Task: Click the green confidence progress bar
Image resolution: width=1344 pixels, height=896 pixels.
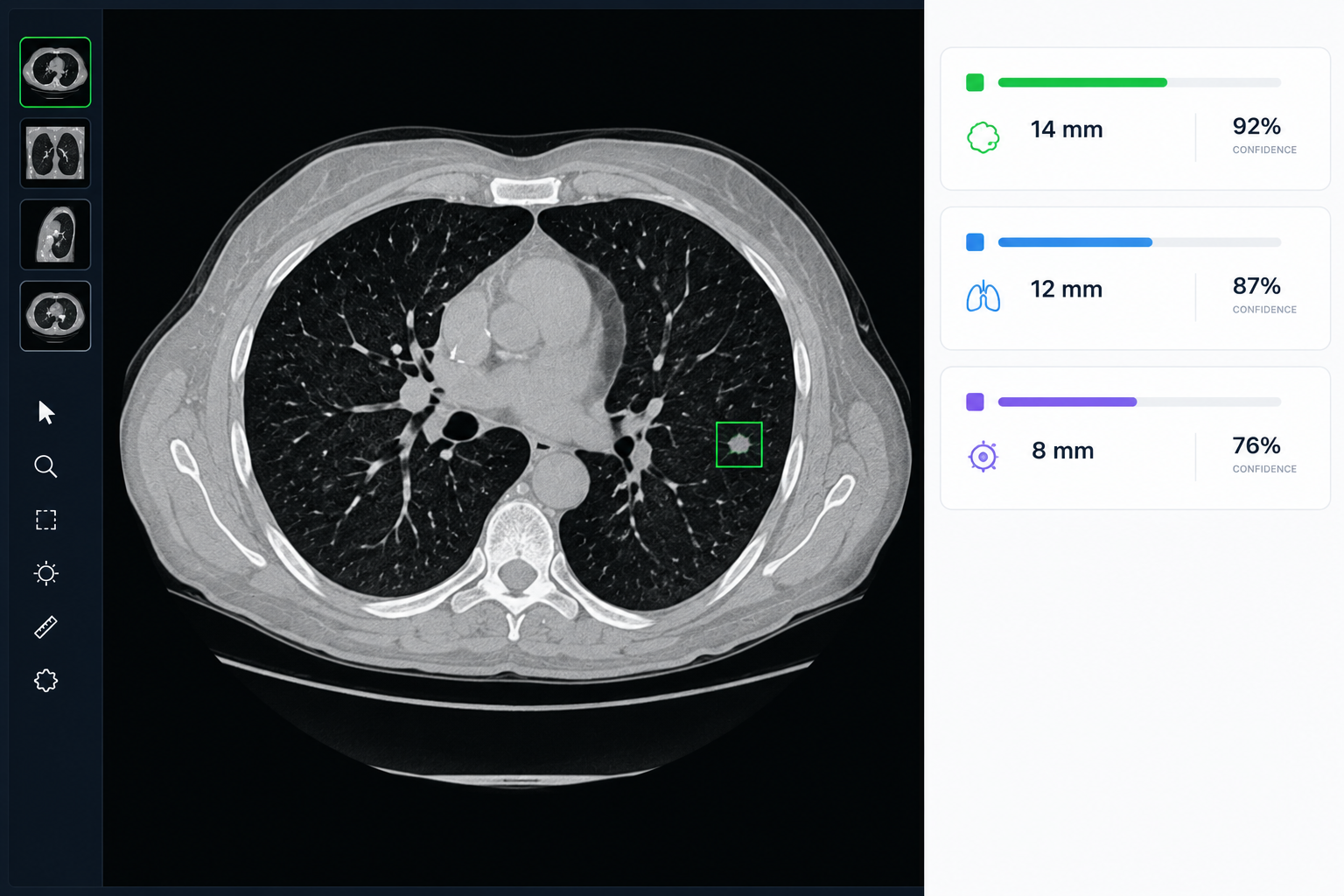Action: tap(1139, 82)
